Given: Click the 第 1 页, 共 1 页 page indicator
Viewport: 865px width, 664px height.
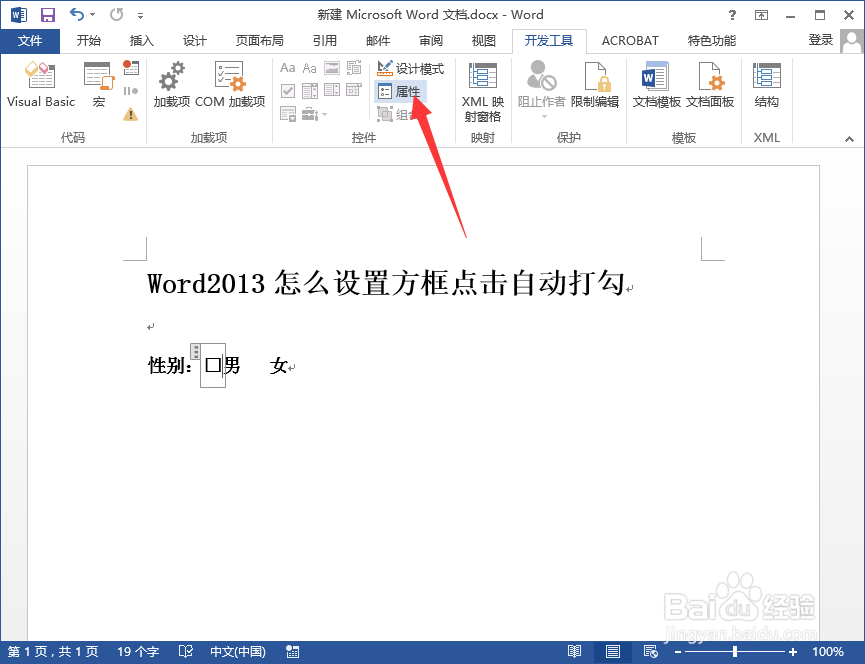Looking at the screenshot, I should [x=53, y=652].
